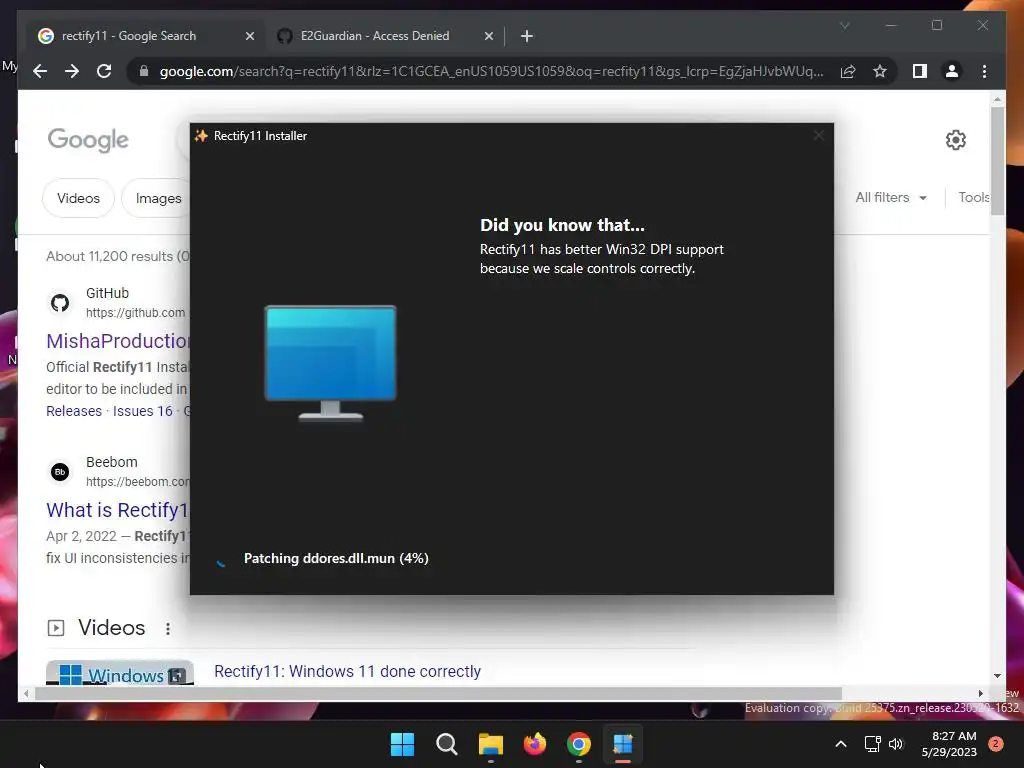
Task: Reload the Google search page
Action: click(104, 71)
